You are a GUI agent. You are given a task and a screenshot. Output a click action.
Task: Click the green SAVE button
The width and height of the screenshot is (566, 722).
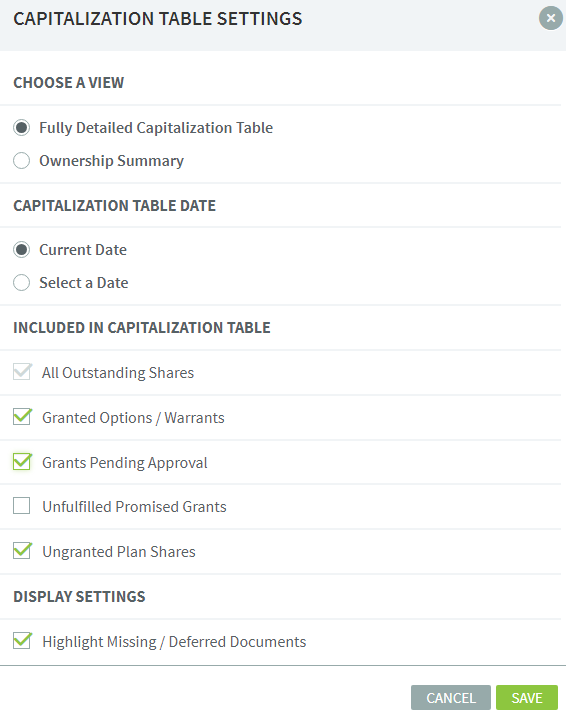pyautogui.click(x=527, y=698)
